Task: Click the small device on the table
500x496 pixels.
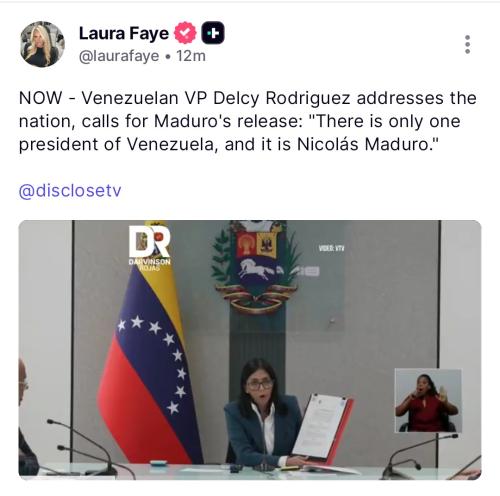Action: tap(158, 463)
